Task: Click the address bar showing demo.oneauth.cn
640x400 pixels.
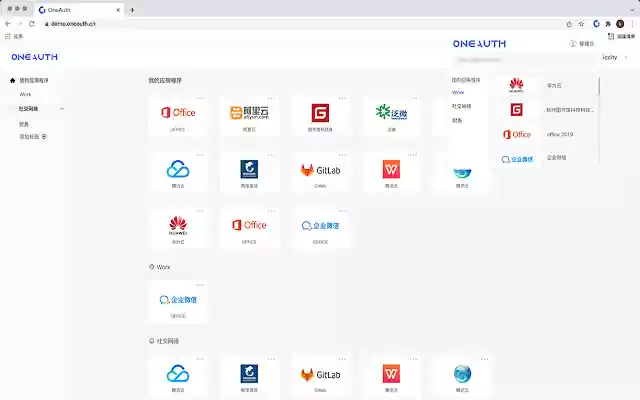Action: click(302, 24)
